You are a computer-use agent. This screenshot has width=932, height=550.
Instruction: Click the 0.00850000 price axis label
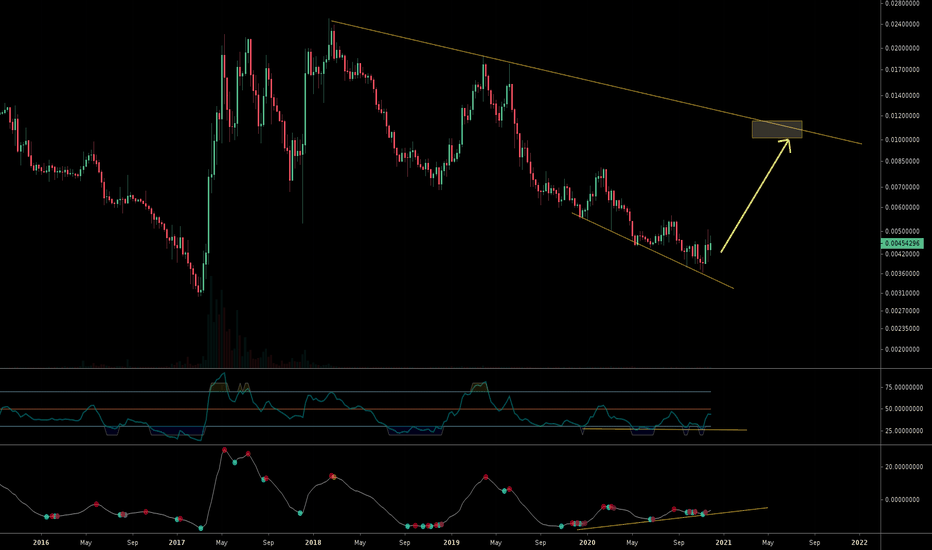(x=902, y=161)
